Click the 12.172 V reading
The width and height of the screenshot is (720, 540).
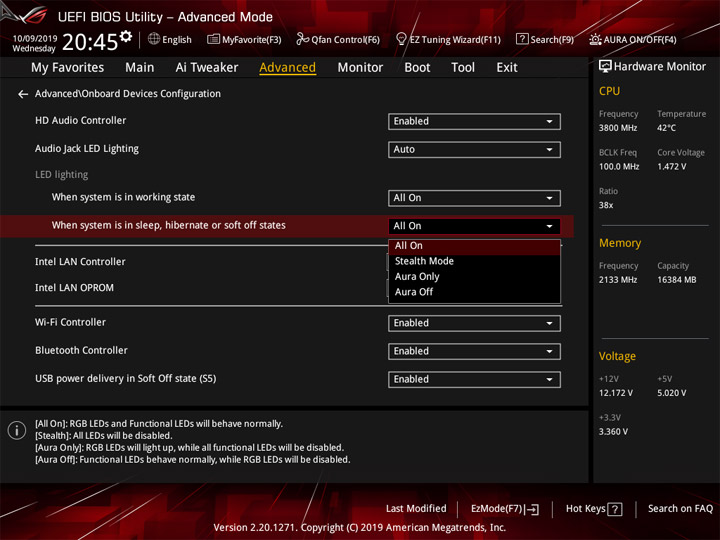[x=616, y=393]
